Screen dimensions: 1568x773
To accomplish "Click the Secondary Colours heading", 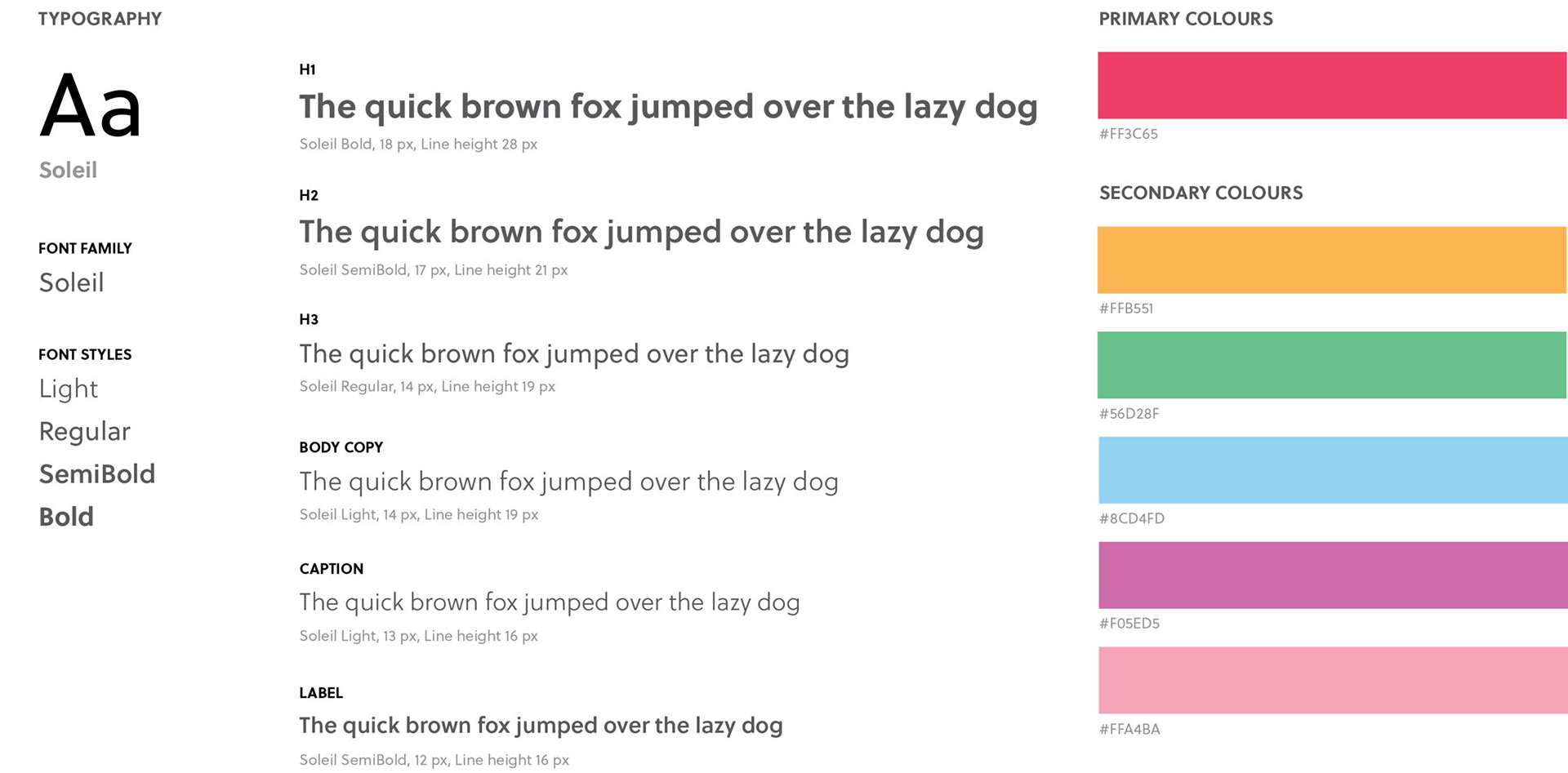I will (1201, 193).
